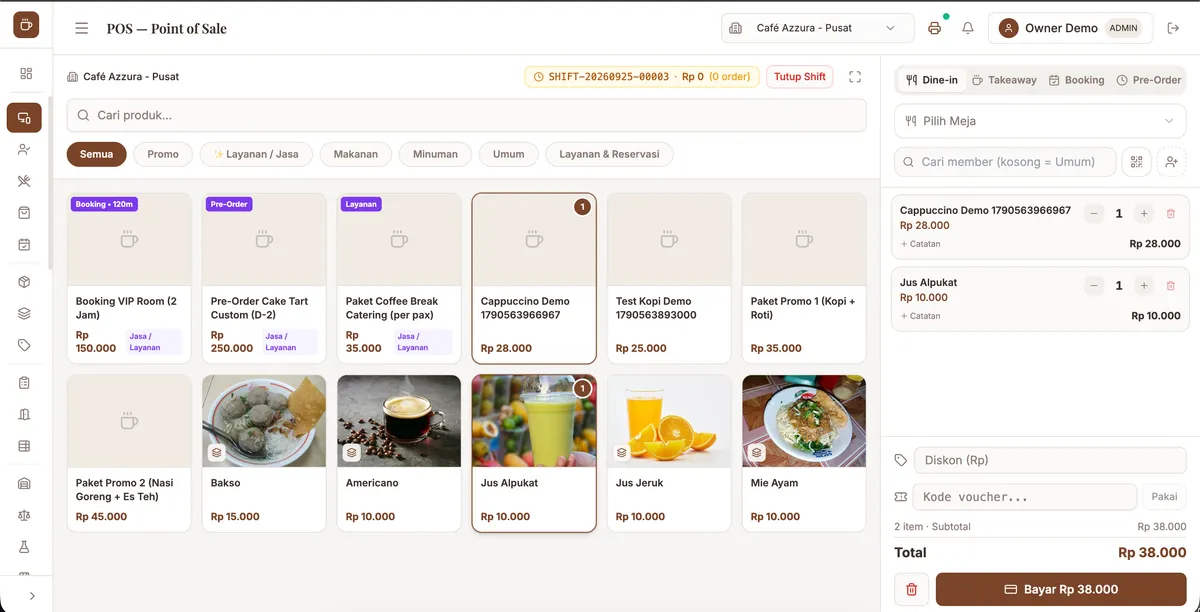Screen dimensions: 1200x612
Task: Open the clipboard icon in the sidebar
Action: click(24, 383)
